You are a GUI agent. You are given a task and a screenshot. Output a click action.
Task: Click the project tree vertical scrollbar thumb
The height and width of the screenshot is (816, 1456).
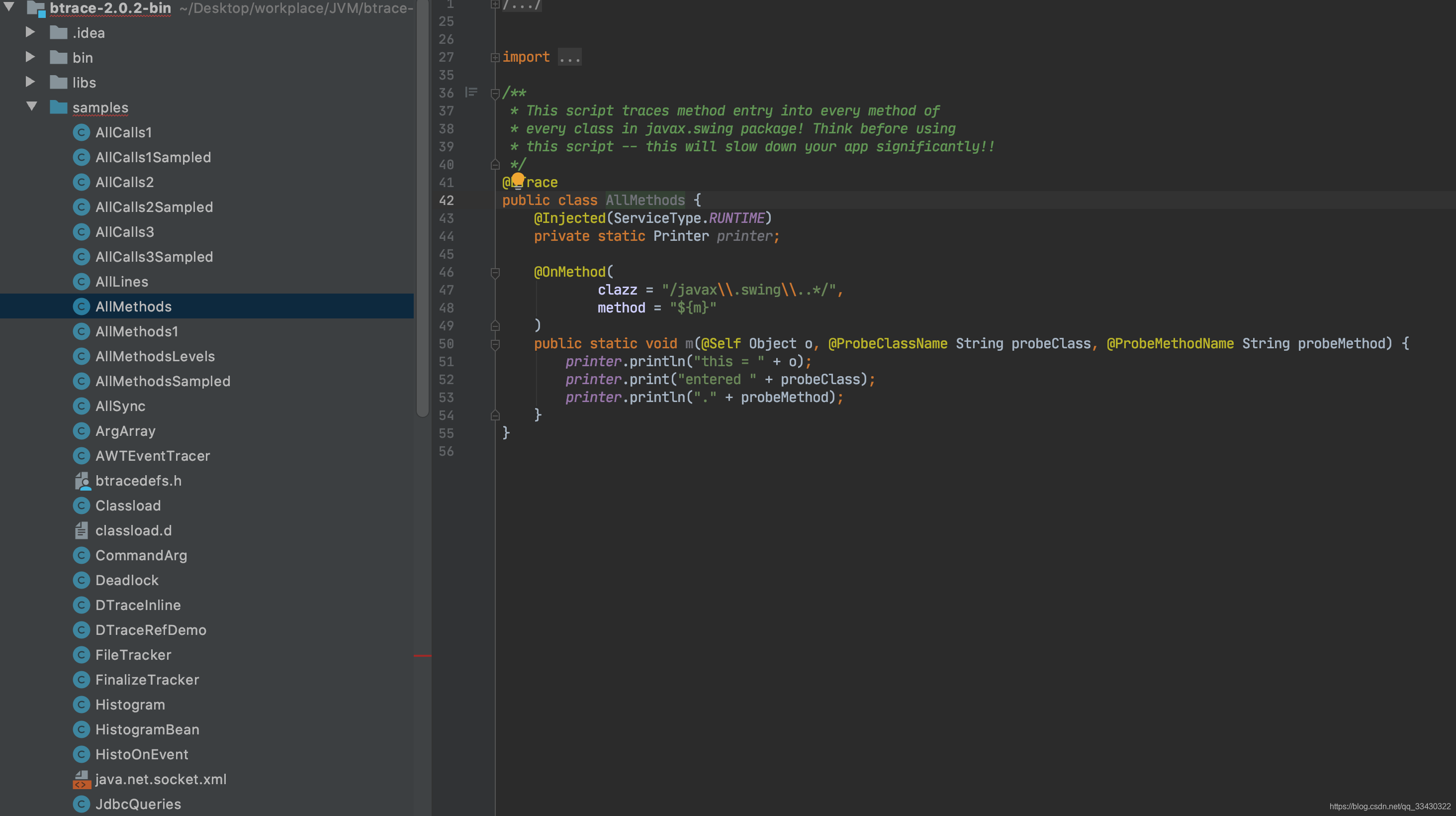422,208
